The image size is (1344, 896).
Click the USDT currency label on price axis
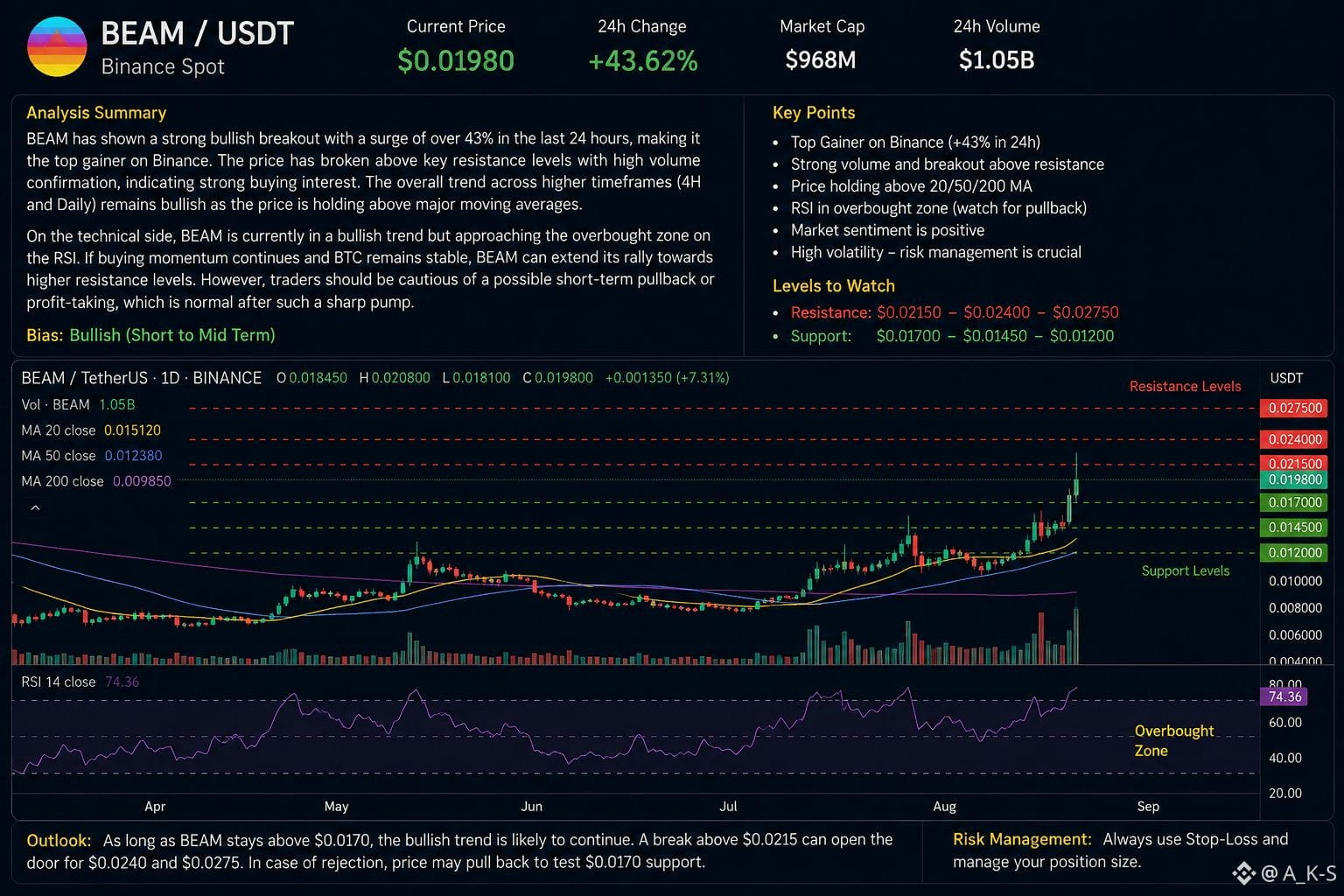(x=1286, y=378)
